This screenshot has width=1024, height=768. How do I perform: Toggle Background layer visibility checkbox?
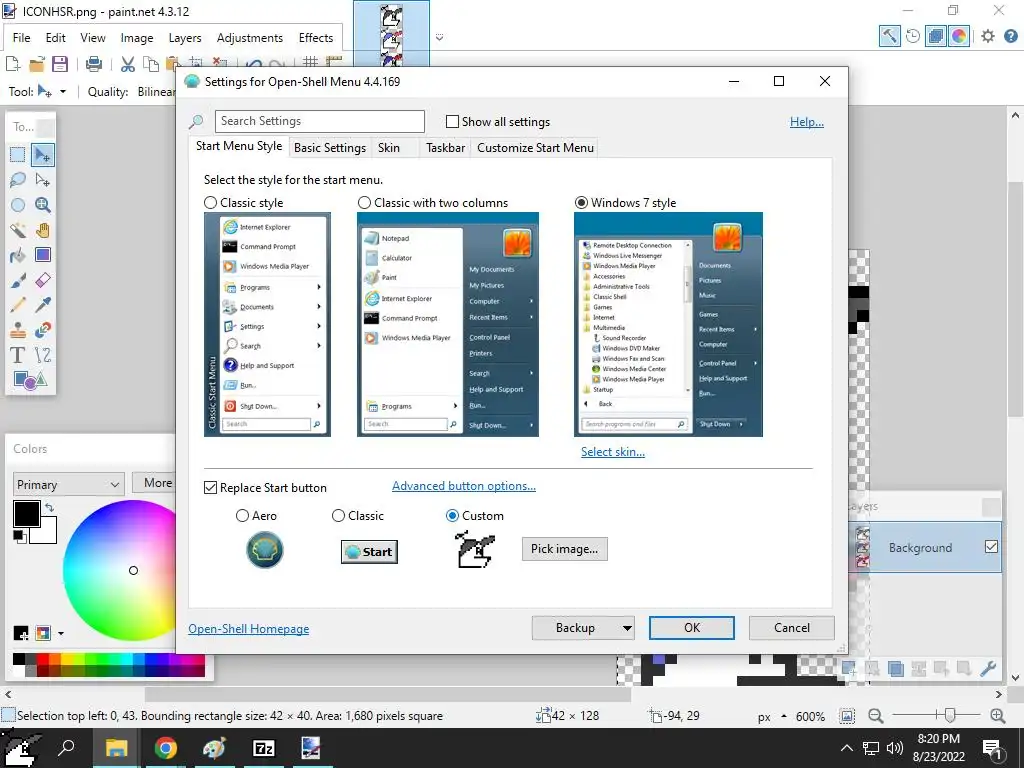tap(991, 547)
